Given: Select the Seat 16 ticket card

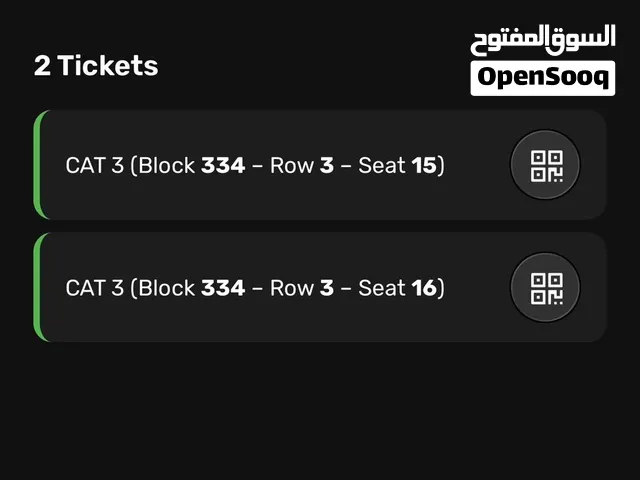Looking at the screenshot, I should click(320, 287).
